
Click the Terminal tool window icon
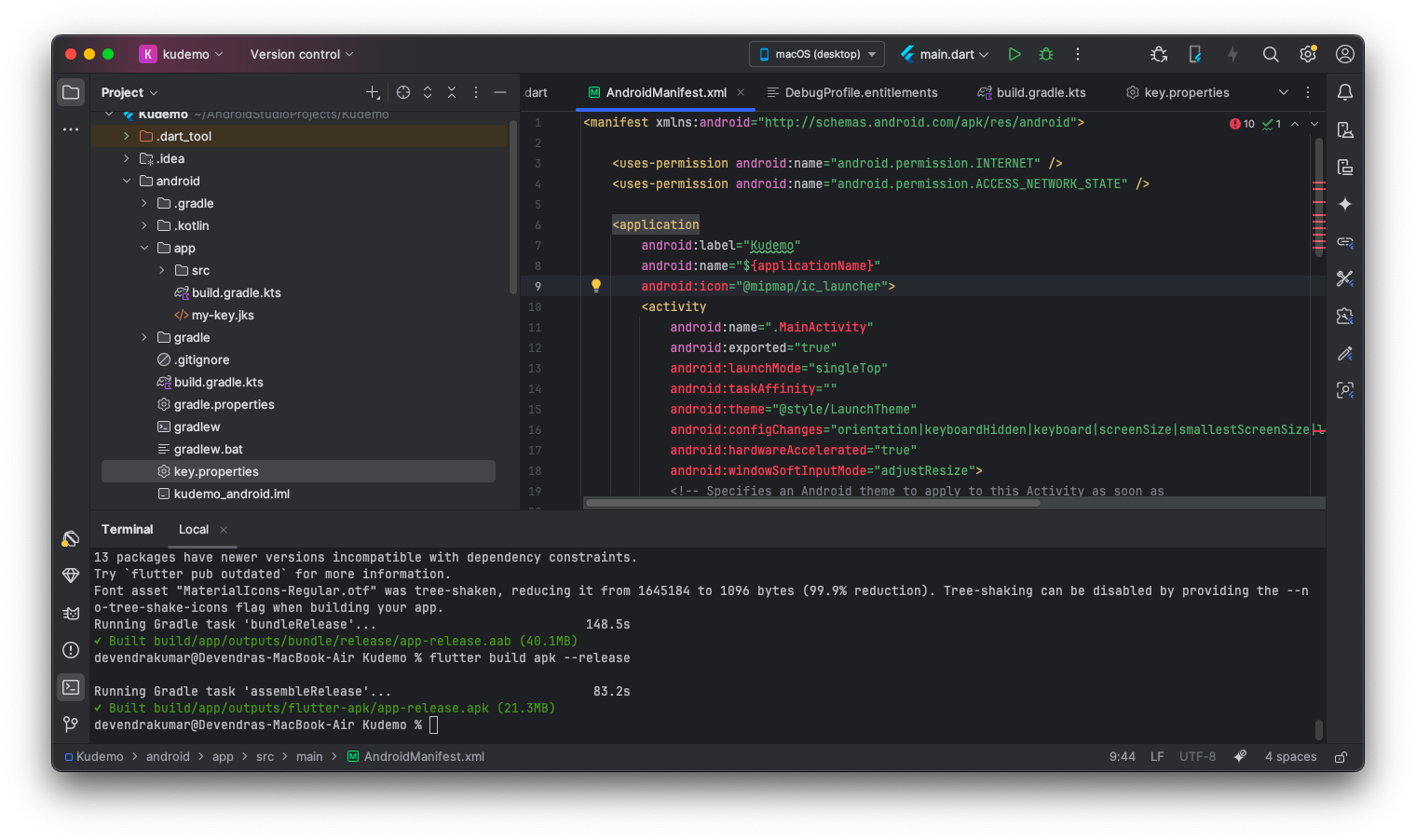point(71,687)
